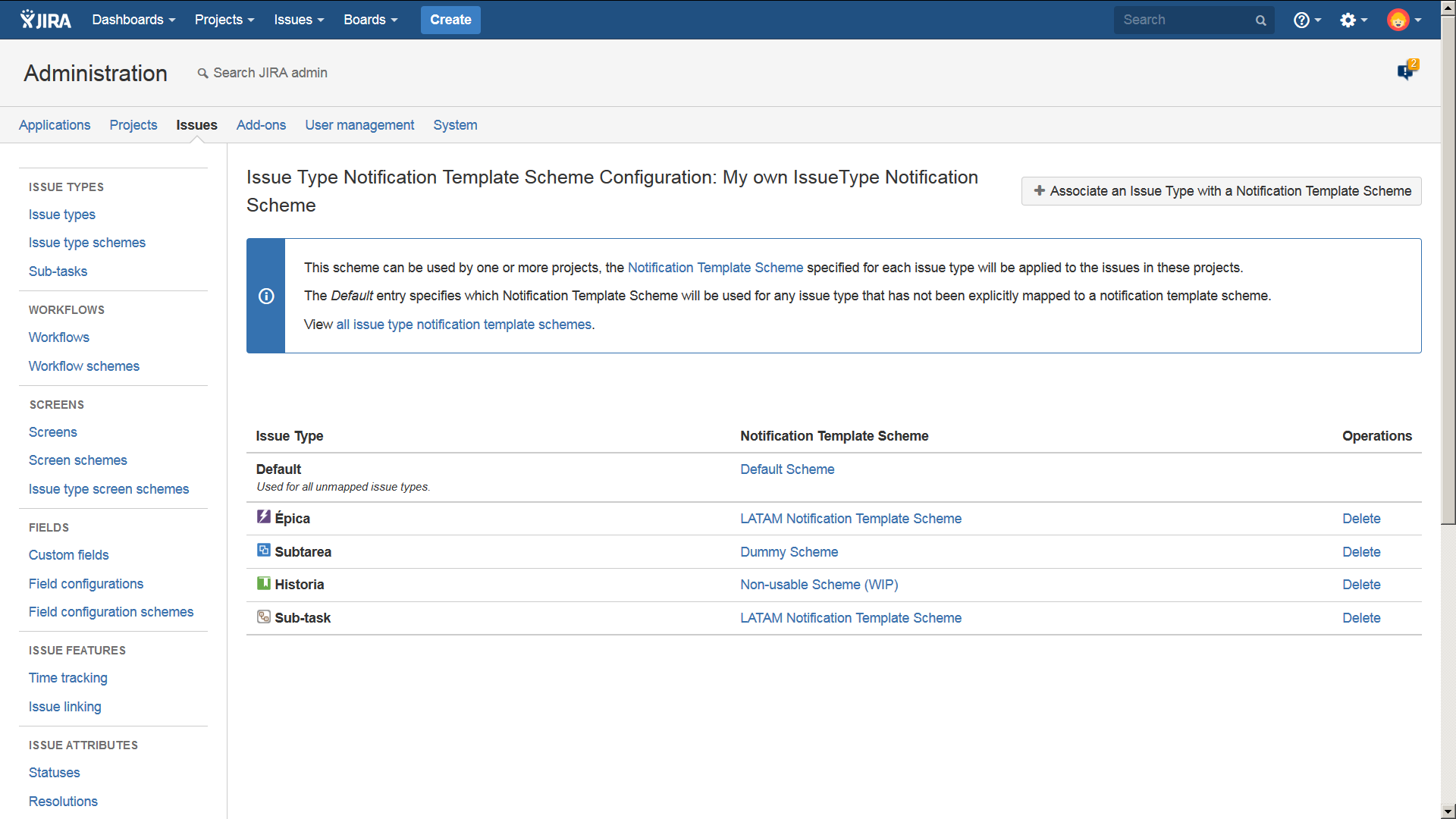Expand the Dashboards dropdown
1456x819 pixels.
(x=133, y=20)
